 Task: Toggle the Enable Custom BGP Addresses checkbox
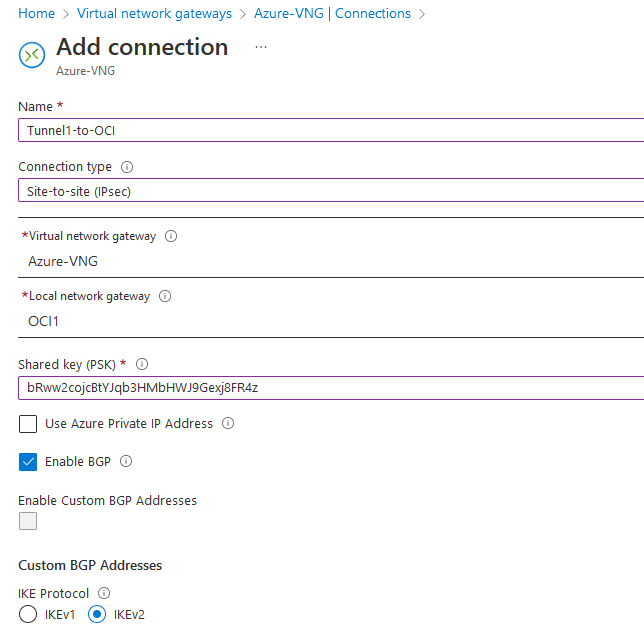(28, 521)
